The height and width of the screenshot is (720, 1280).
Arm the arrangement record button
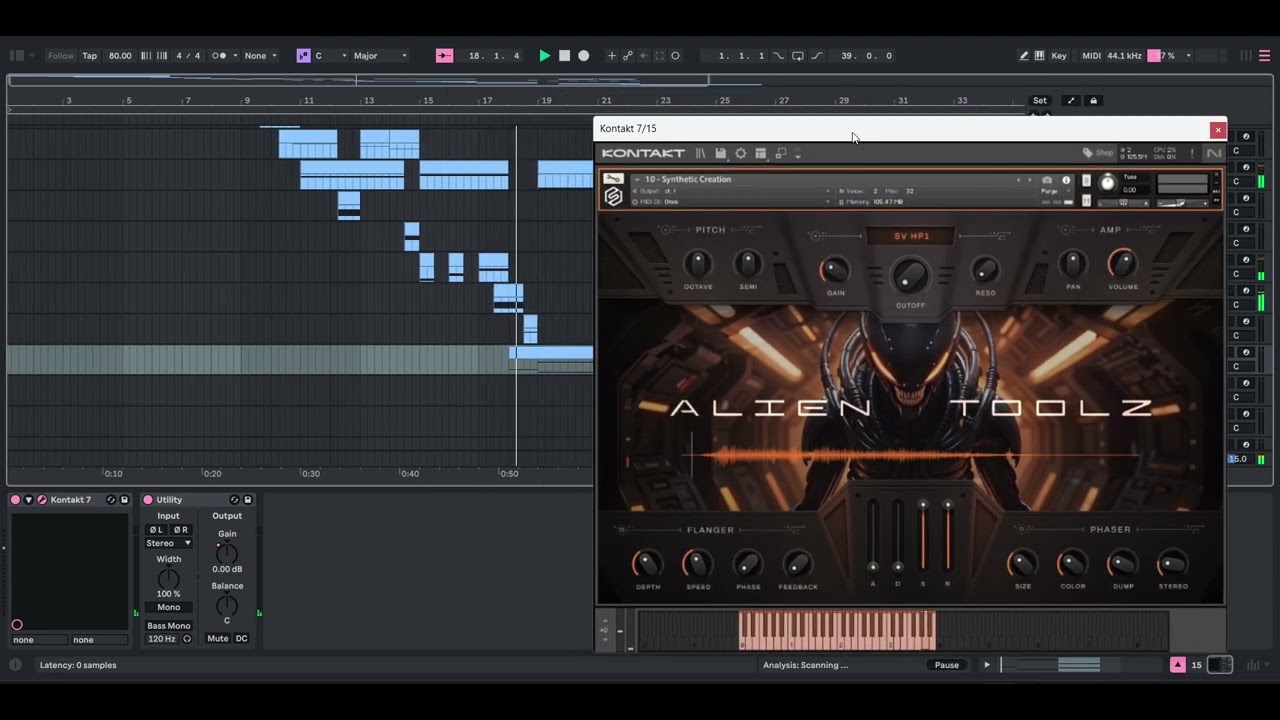point(584,56)
